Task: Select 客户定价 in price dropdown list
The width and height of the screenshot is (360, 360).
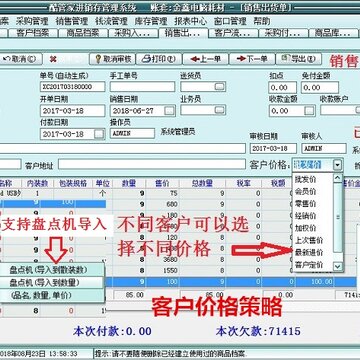Action: click(309, 265)
